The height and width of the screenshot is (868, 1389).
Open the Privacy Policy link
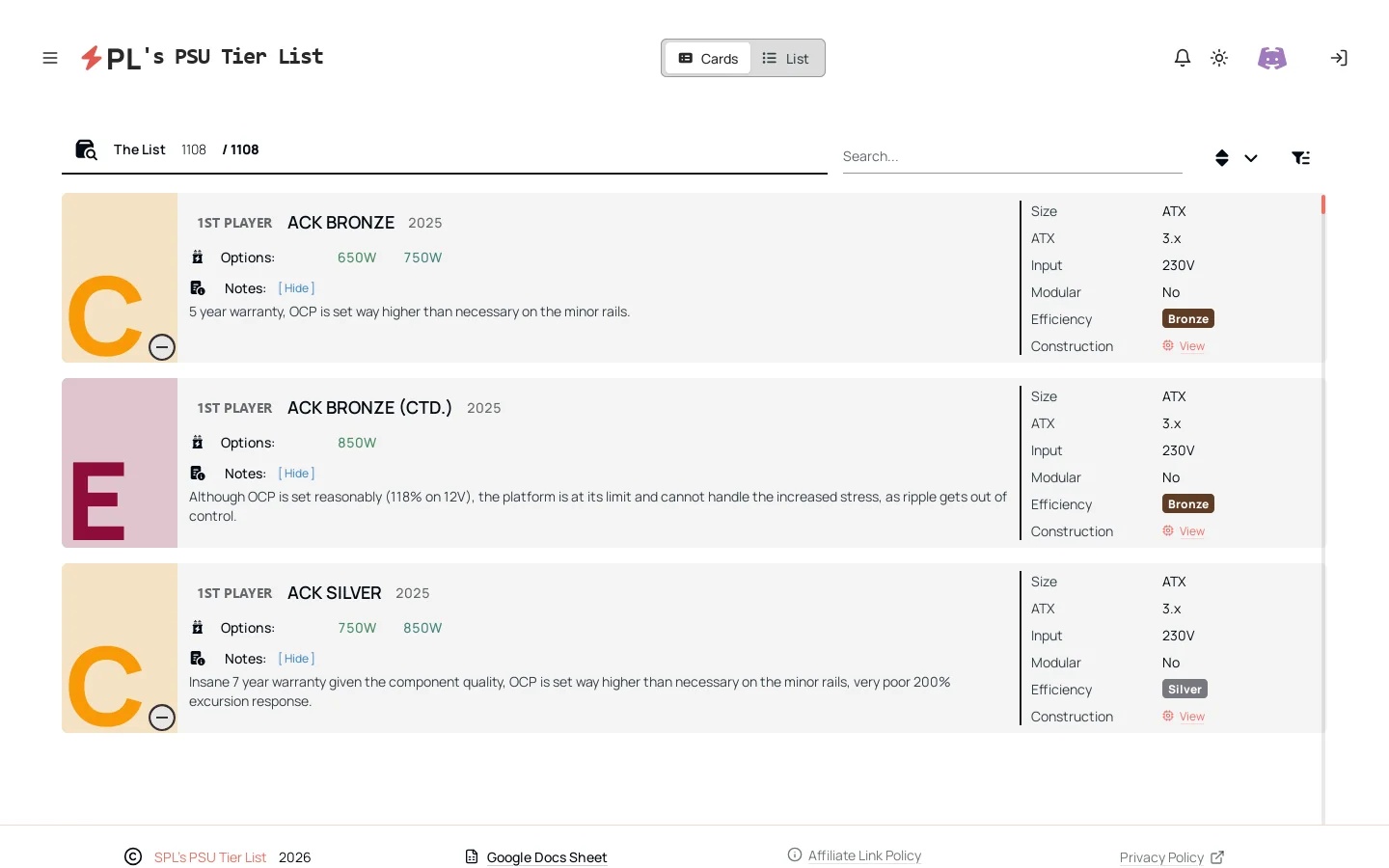1161,857
